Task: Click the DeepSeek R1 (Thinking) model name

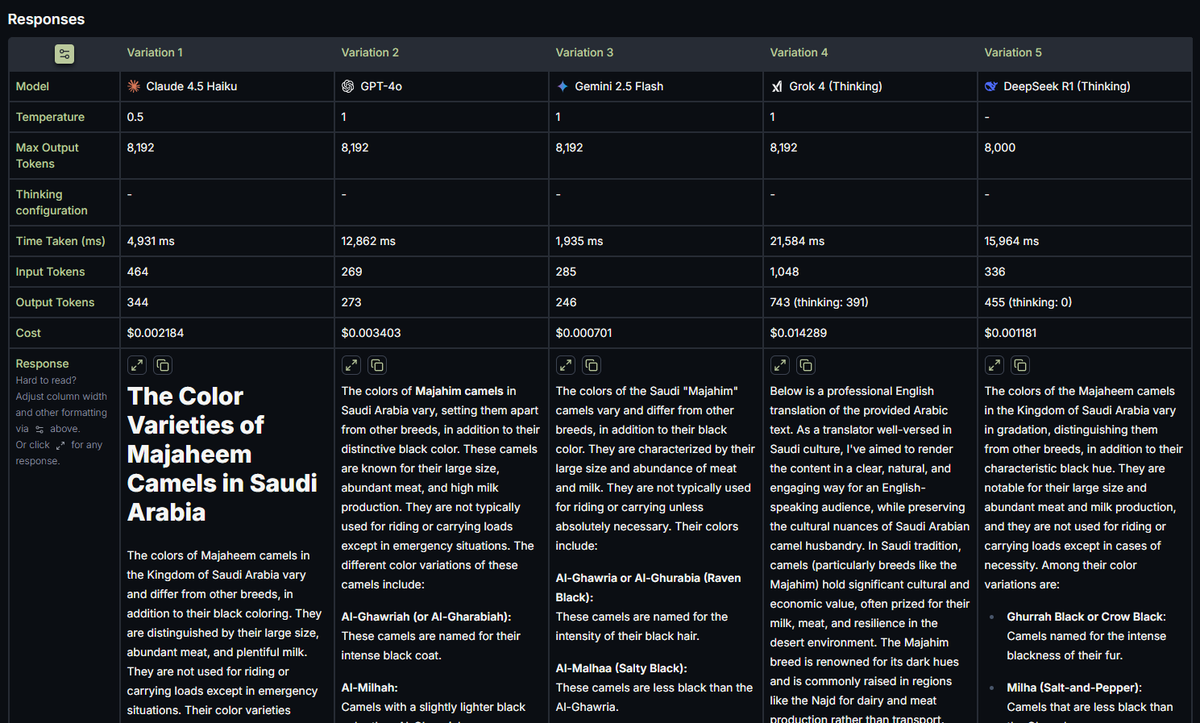Action: (1067, 87)
